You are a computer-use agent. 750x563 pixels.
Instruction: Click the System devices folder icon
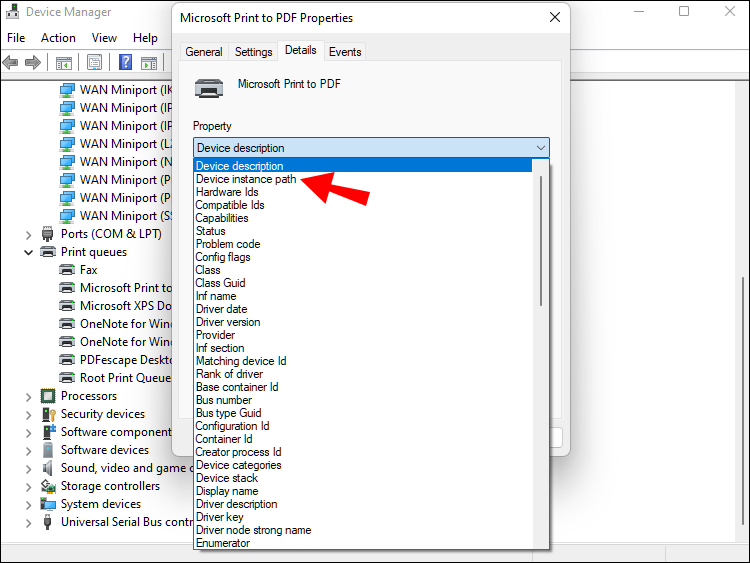(48, 504)
